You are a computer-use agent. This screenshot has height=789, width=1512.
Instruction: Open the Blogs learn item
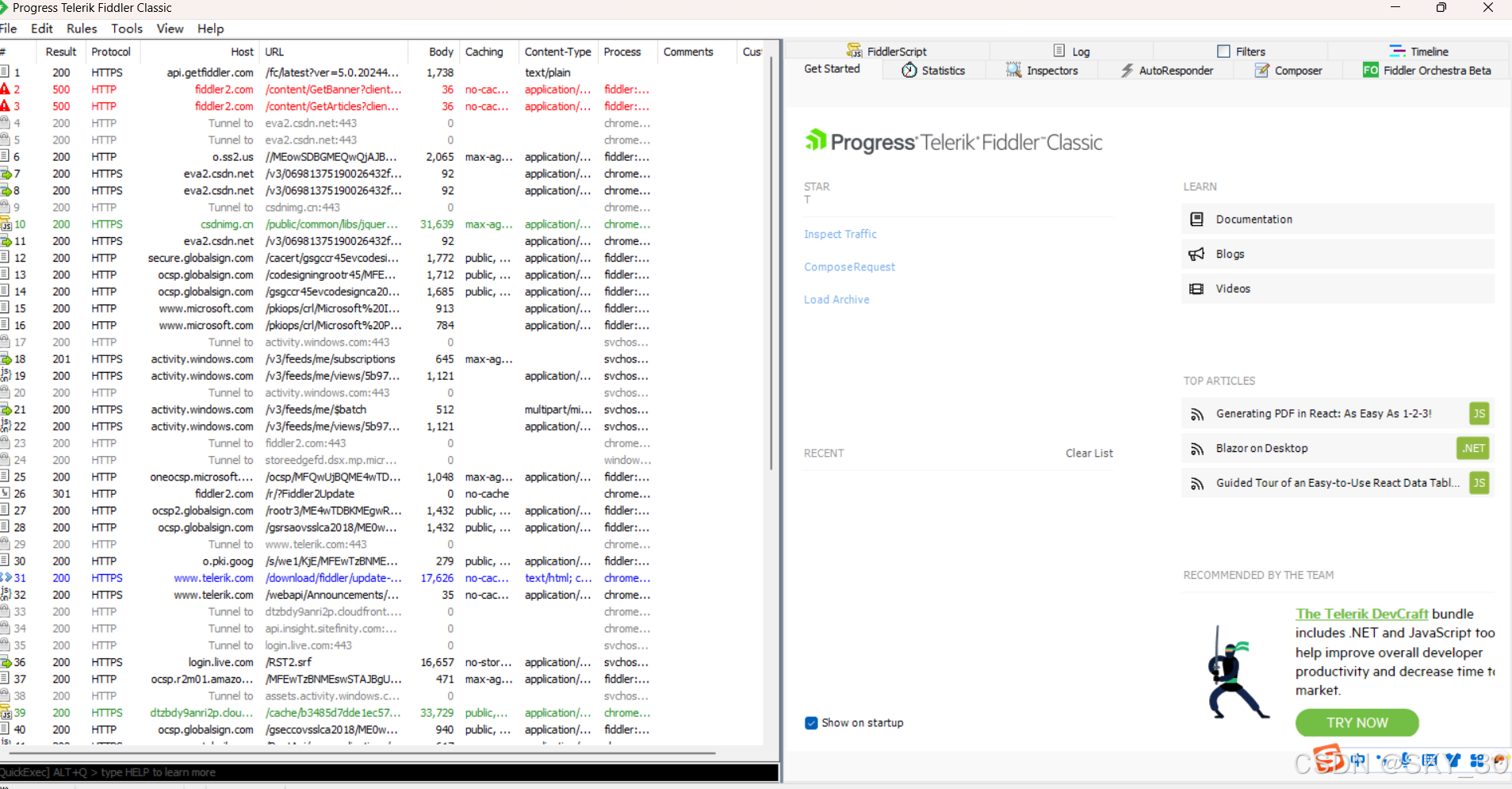point(1338,254)
